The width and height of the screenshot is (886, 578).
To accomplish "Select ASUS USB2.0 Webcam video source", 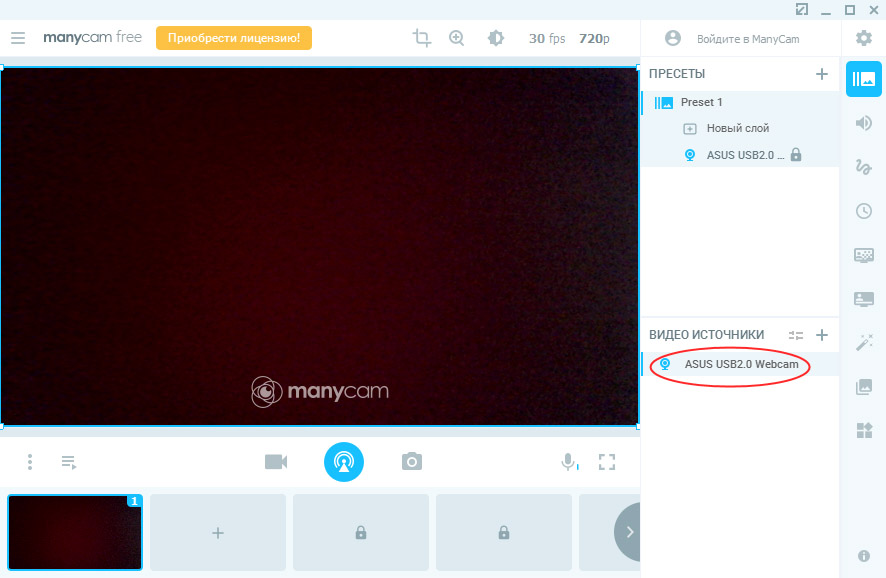I will 740,364.
